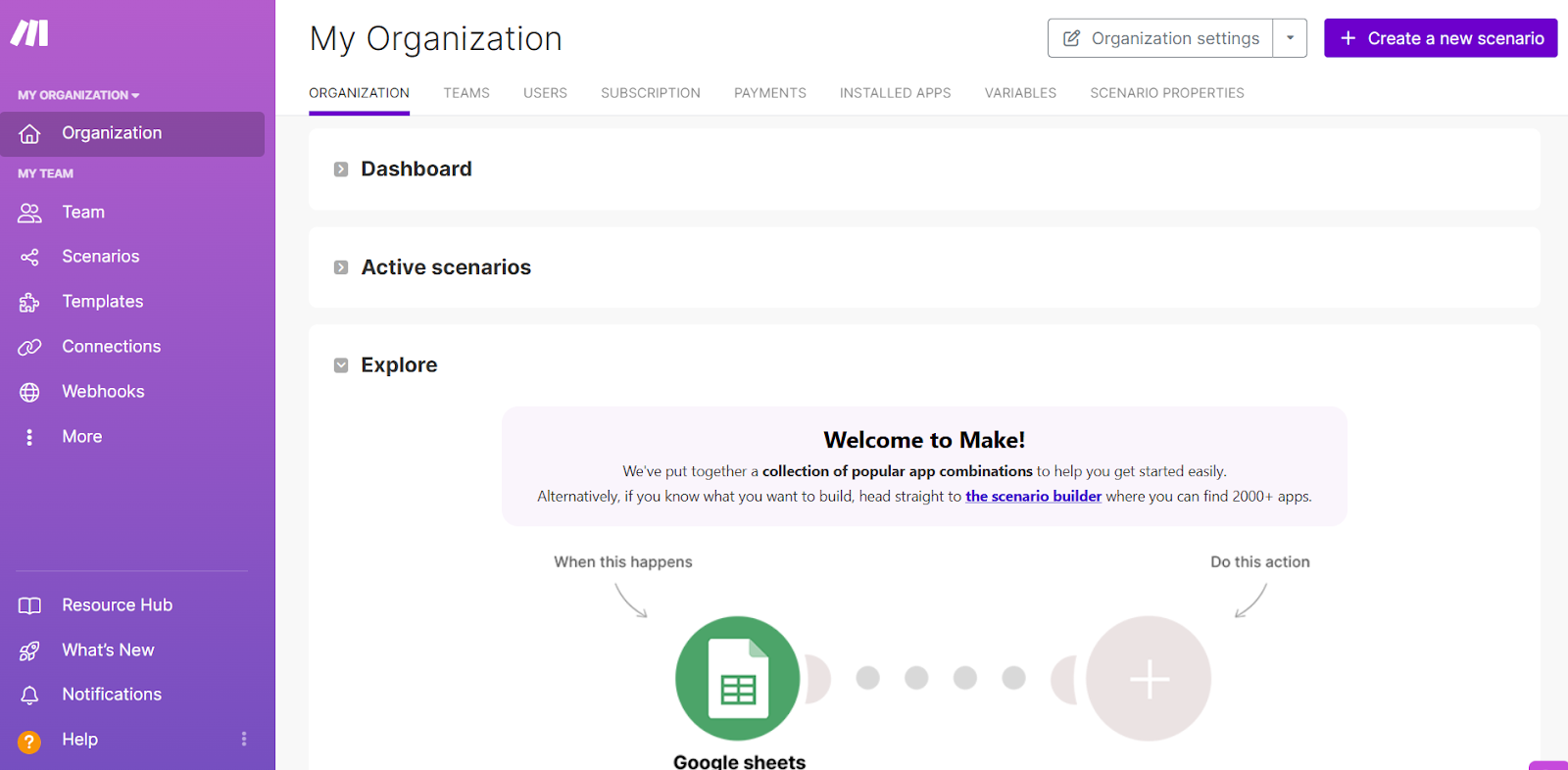Click the Notifications bell icon
The width and height of the screenshot is (1568, 770).
tap(29, 695)
